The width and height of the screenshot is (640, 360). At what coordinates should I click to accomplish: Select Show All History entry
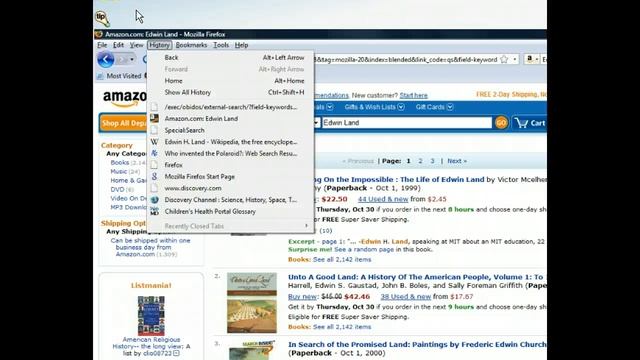(x=231, y=92)
